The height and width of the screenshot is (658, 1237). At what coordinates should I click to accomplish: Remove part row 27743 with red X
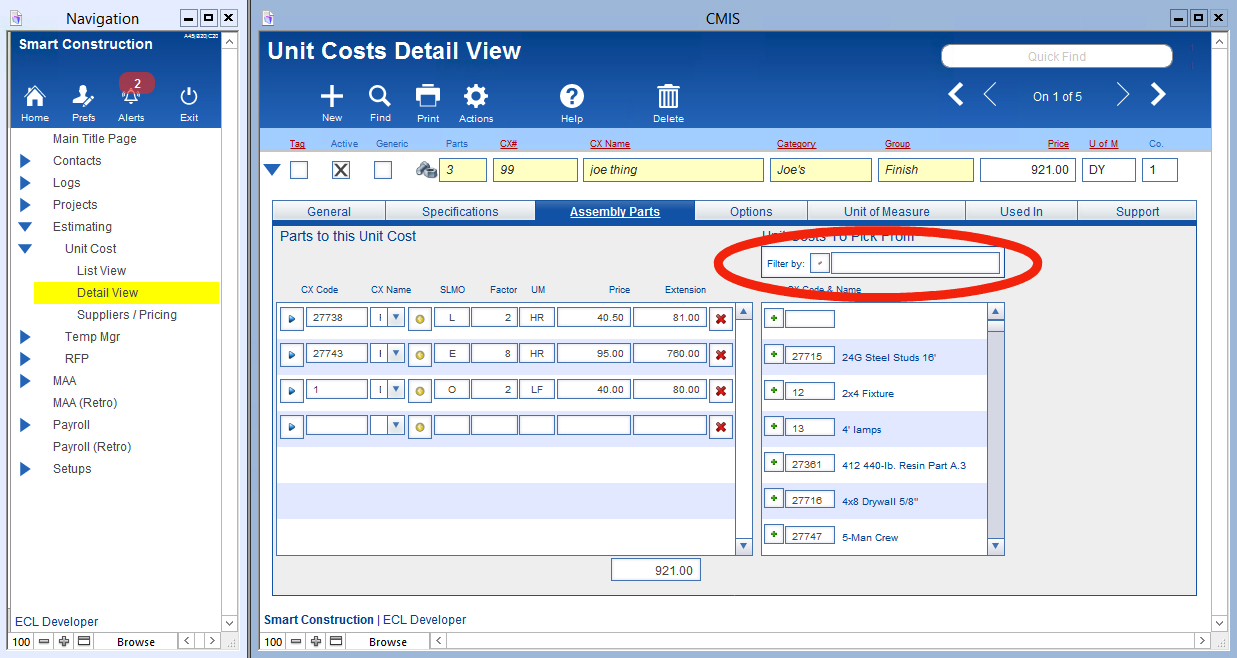point(721,355)
